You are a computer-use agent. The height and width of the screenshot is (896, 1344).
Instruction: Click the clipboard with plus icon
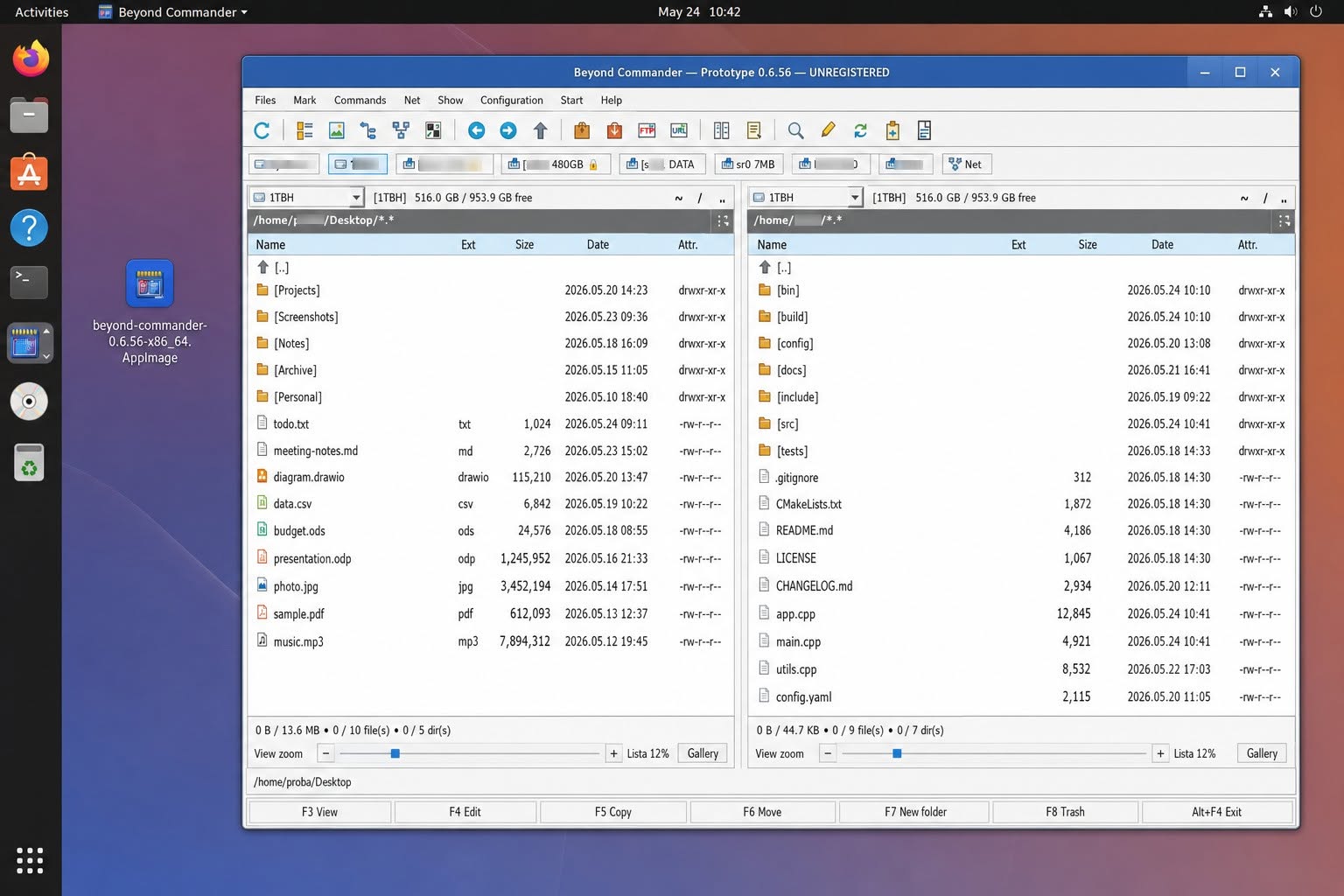892,131
